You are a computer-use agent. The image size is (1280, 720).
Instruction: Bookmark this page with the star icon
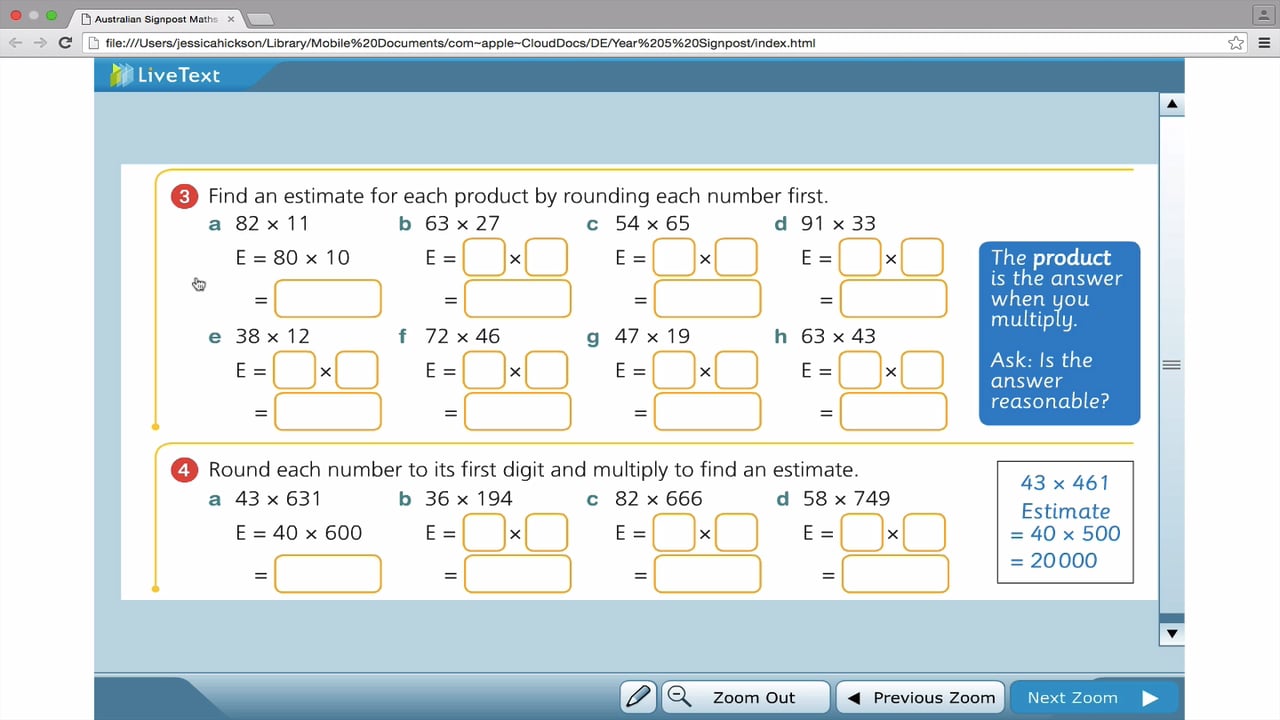[1236, 42]
